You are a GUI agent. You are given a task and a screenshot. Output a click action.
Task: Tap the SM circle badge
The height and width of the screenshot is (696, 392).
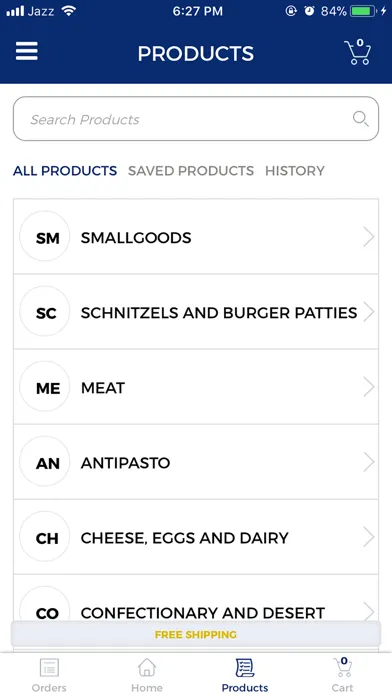[x=45, y=236]
